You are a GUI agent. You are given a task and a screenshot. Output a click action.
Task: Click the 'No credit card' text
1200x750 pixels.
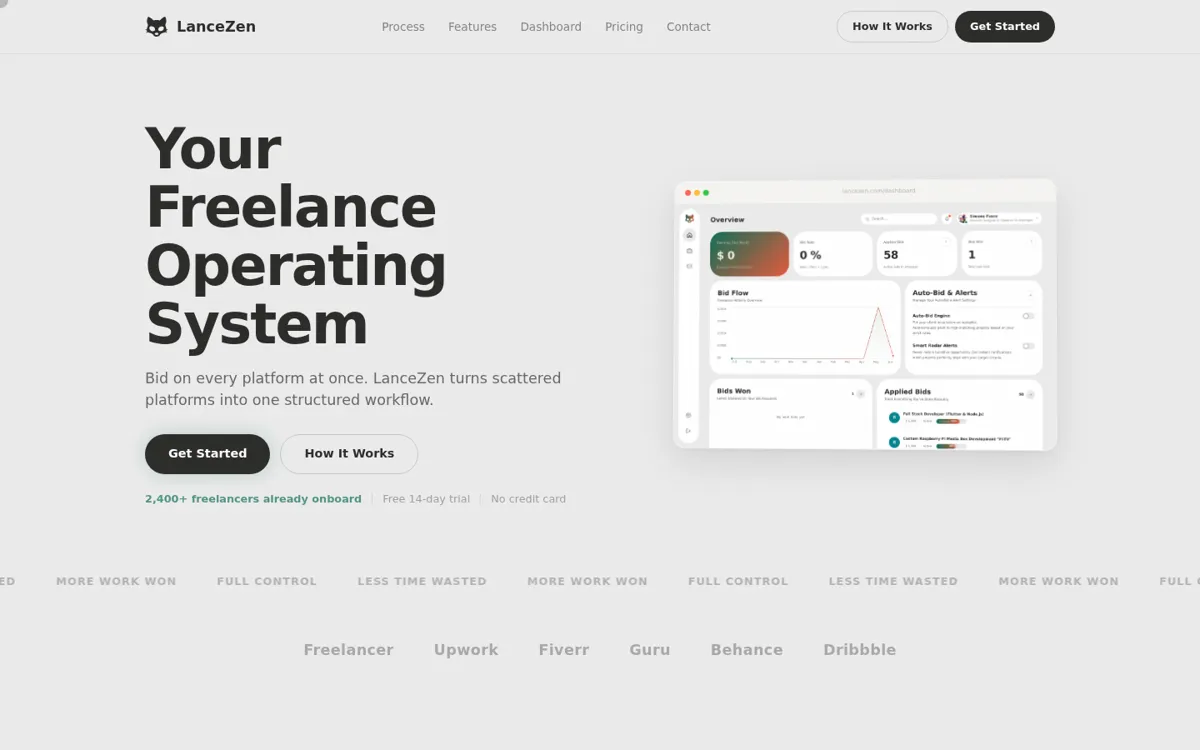(528, 499)
